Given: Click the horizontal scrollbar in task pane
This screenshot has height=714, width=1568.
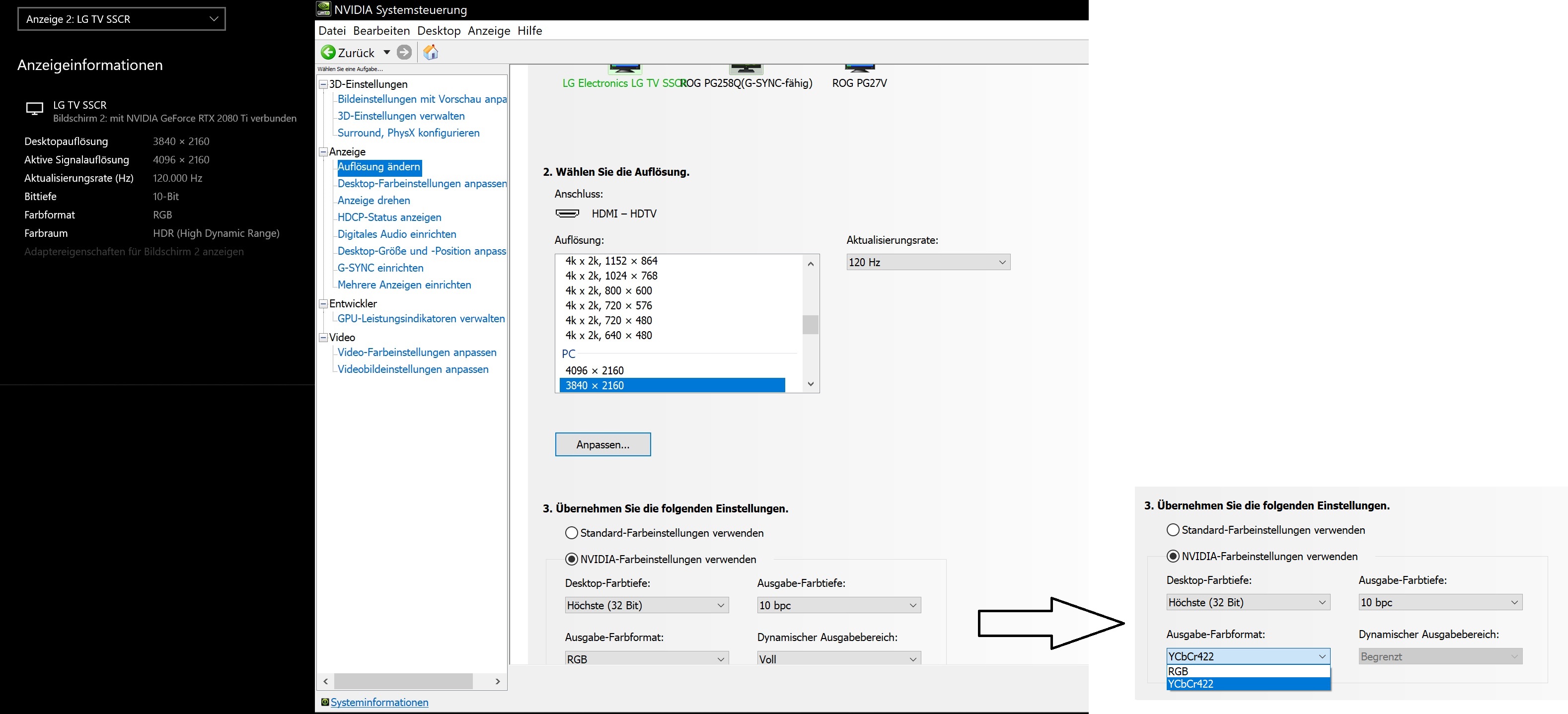Looking at the screenshot, I should tap(404, 681).
